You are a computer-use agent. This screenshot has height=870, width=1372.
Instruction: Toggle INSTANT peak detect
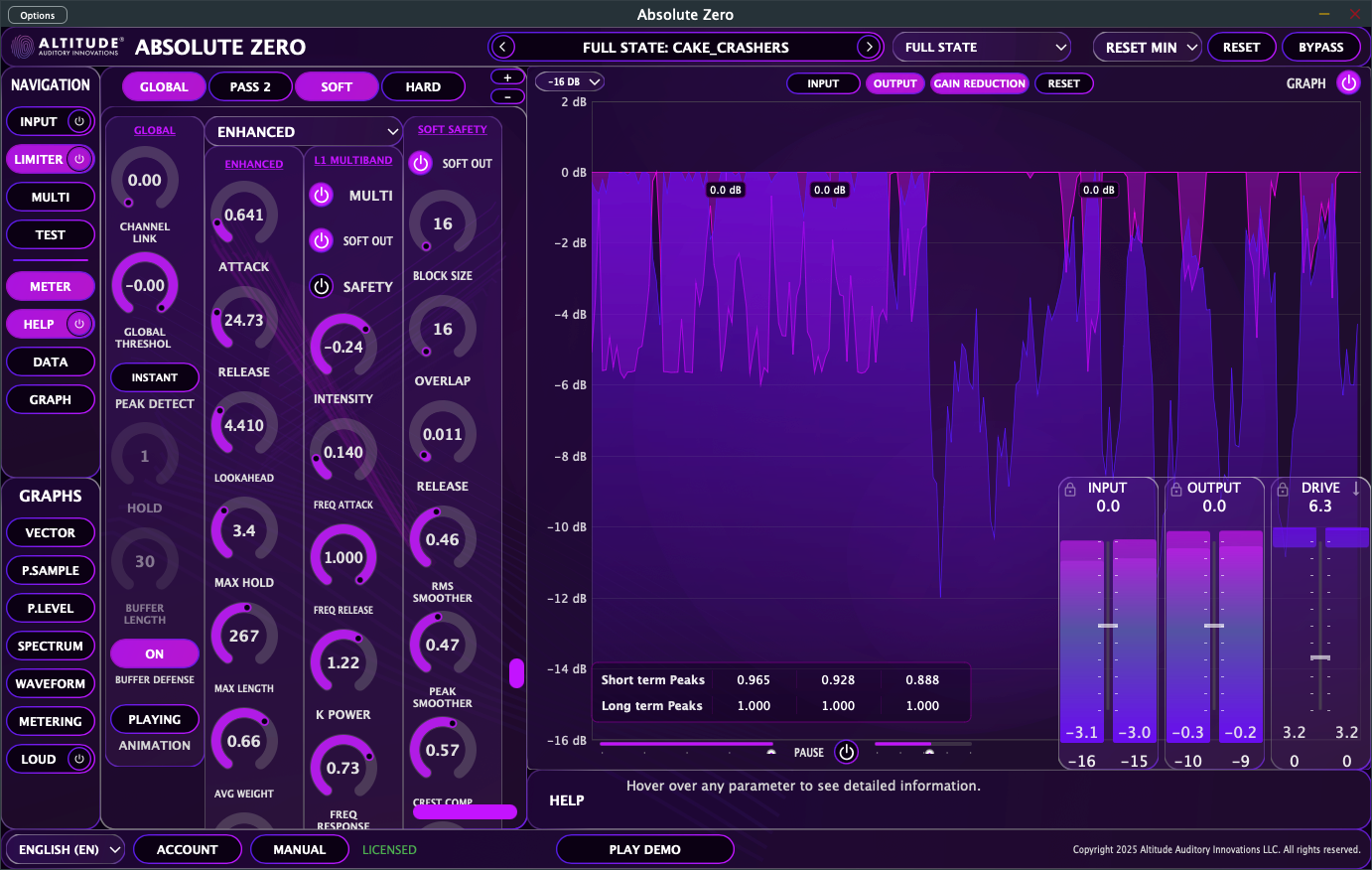coord(154,377)
